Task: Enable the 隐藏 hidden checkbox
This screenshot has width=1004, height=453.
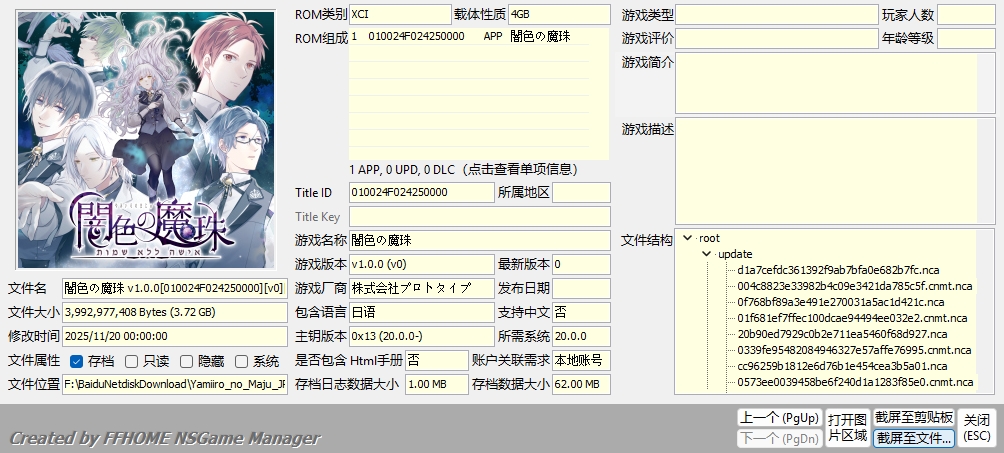Action: (186, 361)
